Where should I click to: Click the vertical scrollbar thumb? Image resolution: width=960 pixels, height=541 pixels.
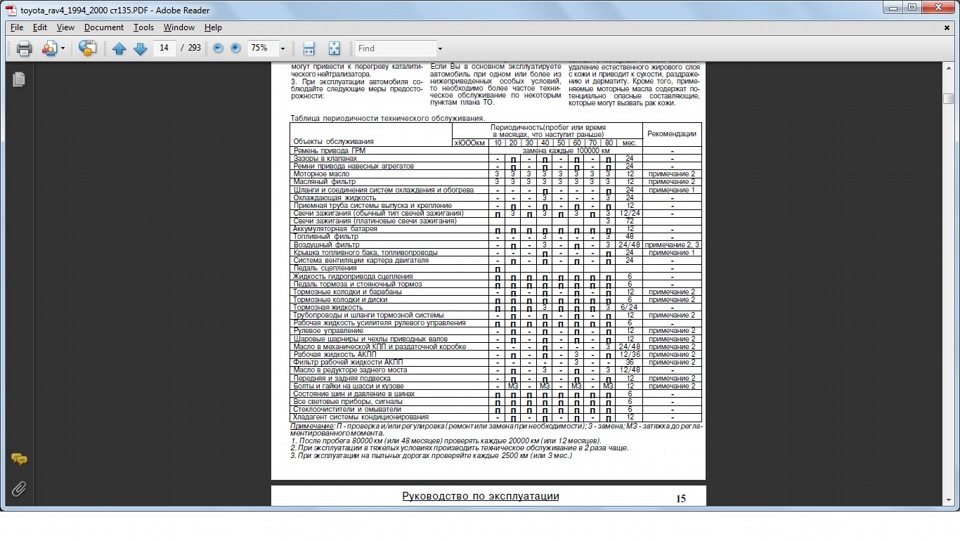(948, 98)
